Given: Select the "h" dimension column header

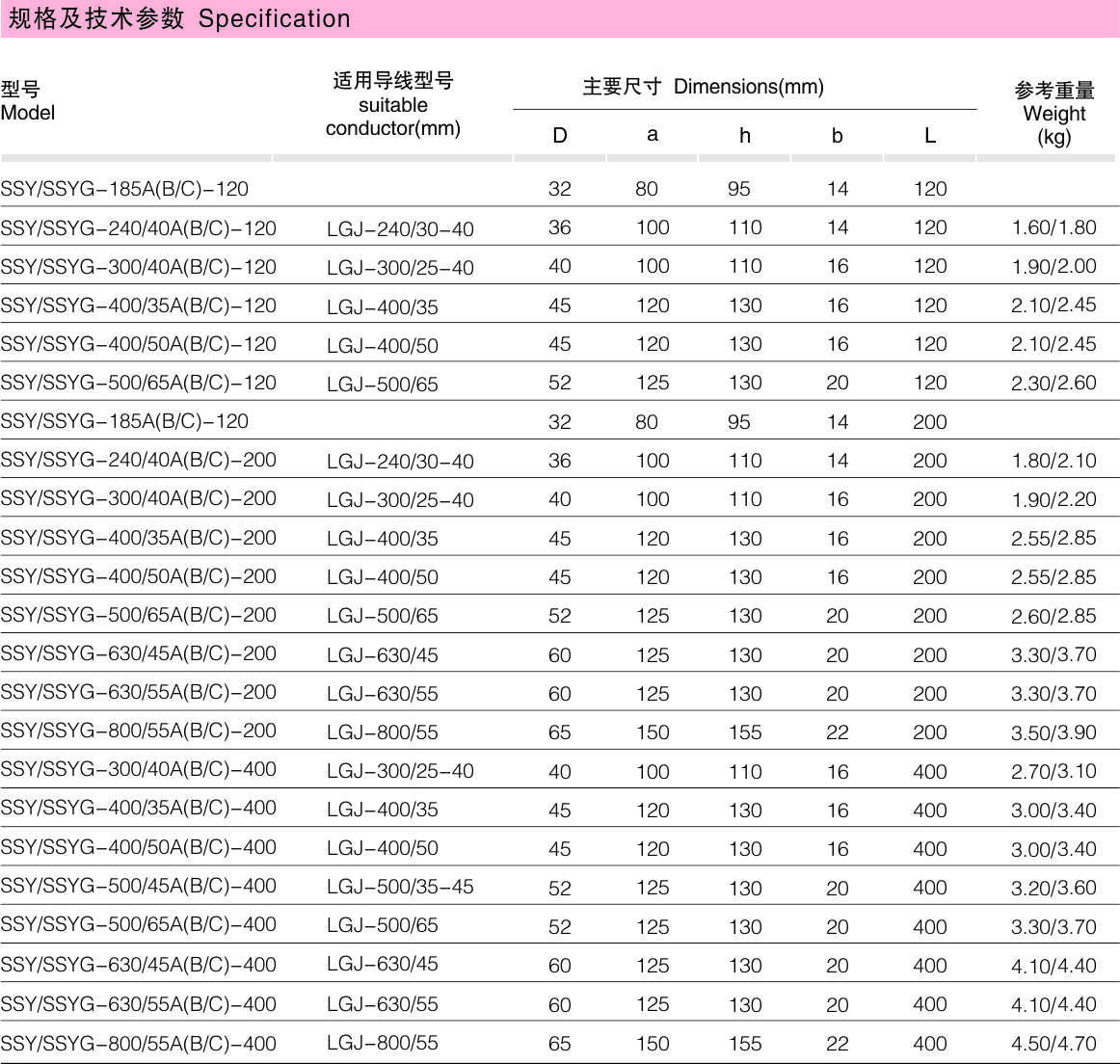Looking at the screenshot, I should pos(744,135).
